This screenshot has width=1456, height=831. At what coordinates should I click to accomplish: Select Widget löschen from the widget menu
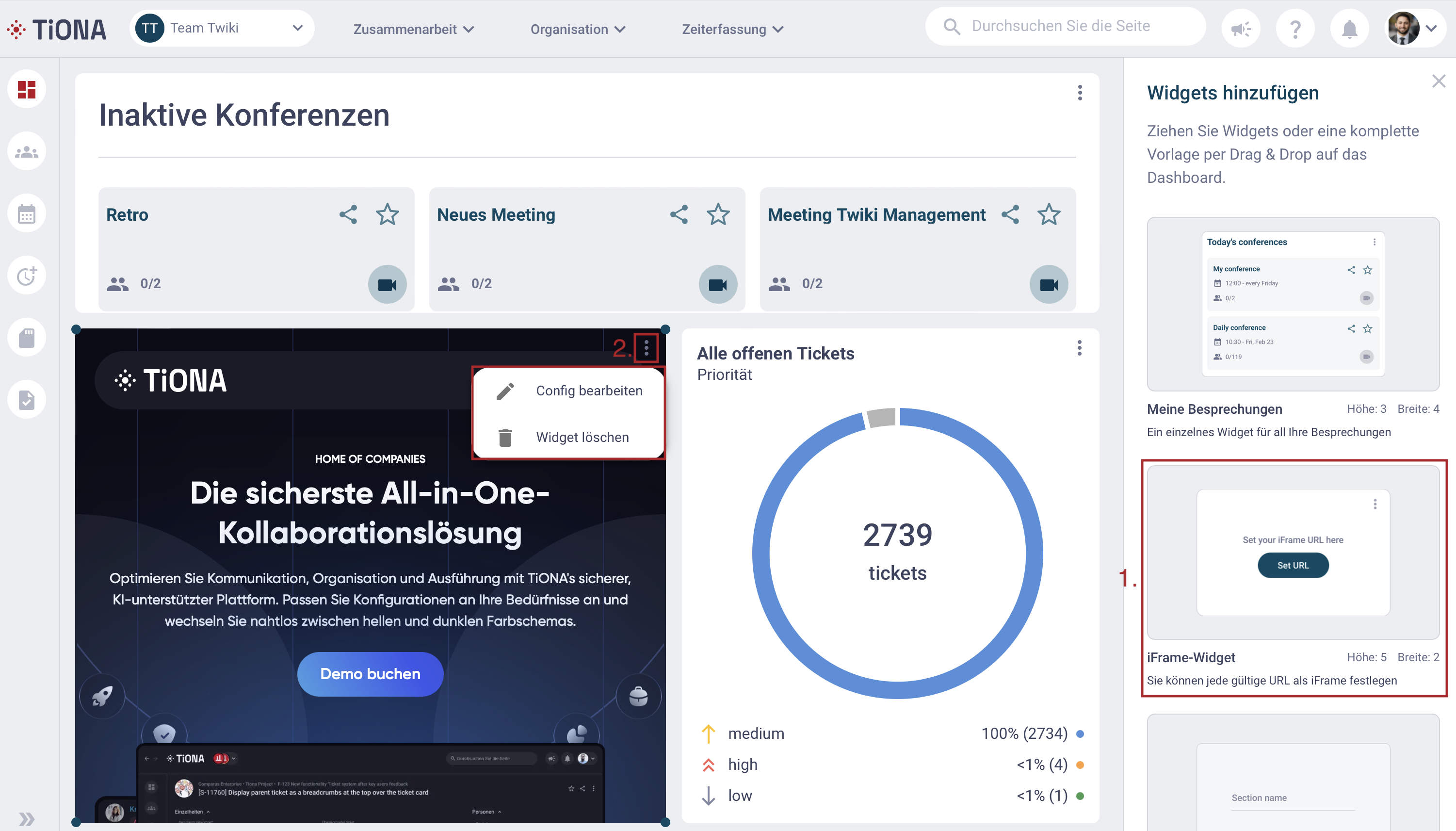[569, 437]
